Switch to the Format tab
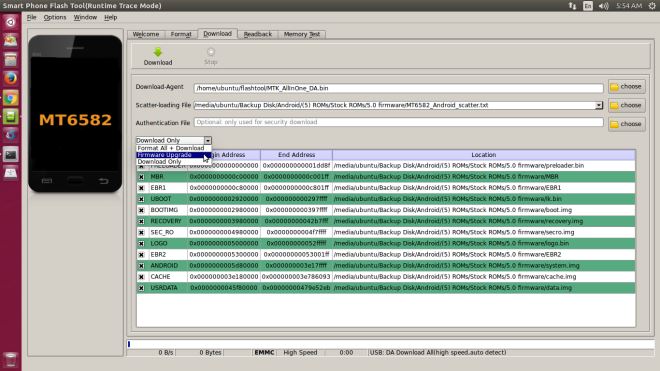 coord(181,34)
